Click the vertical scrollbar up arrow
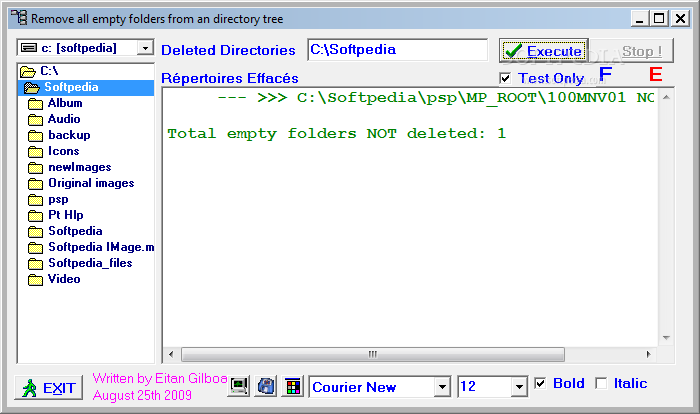The height and width of the screenshot is (414, 700). point(666,97)
